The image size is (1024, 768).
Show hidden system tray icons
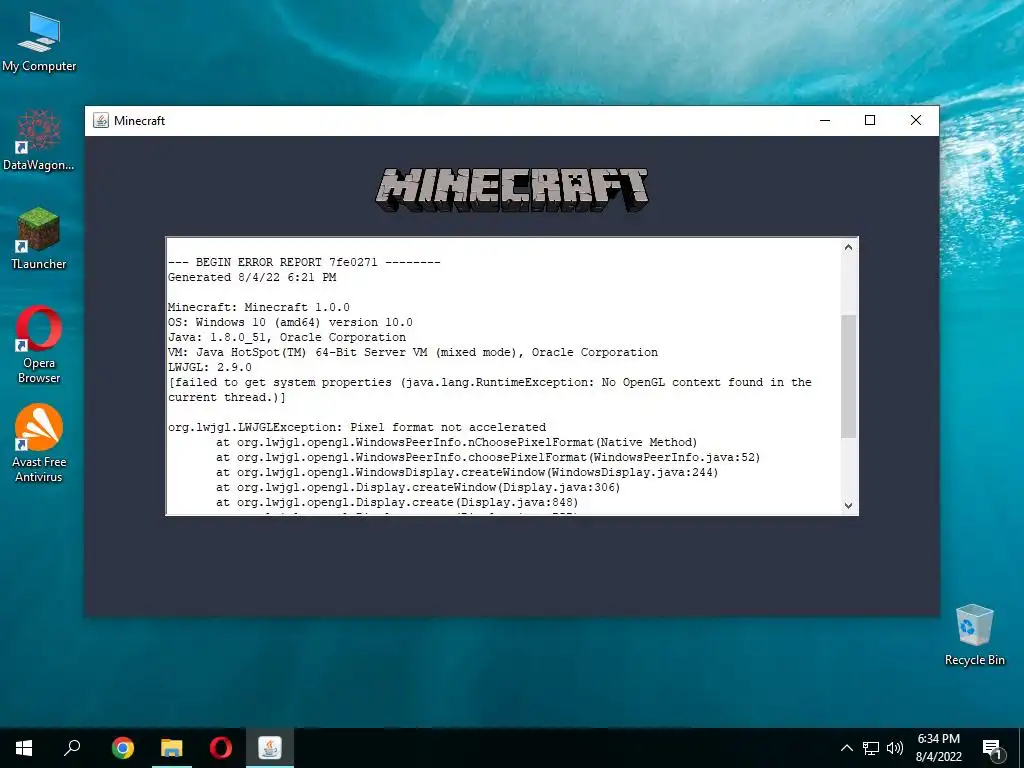pos(846,748)
